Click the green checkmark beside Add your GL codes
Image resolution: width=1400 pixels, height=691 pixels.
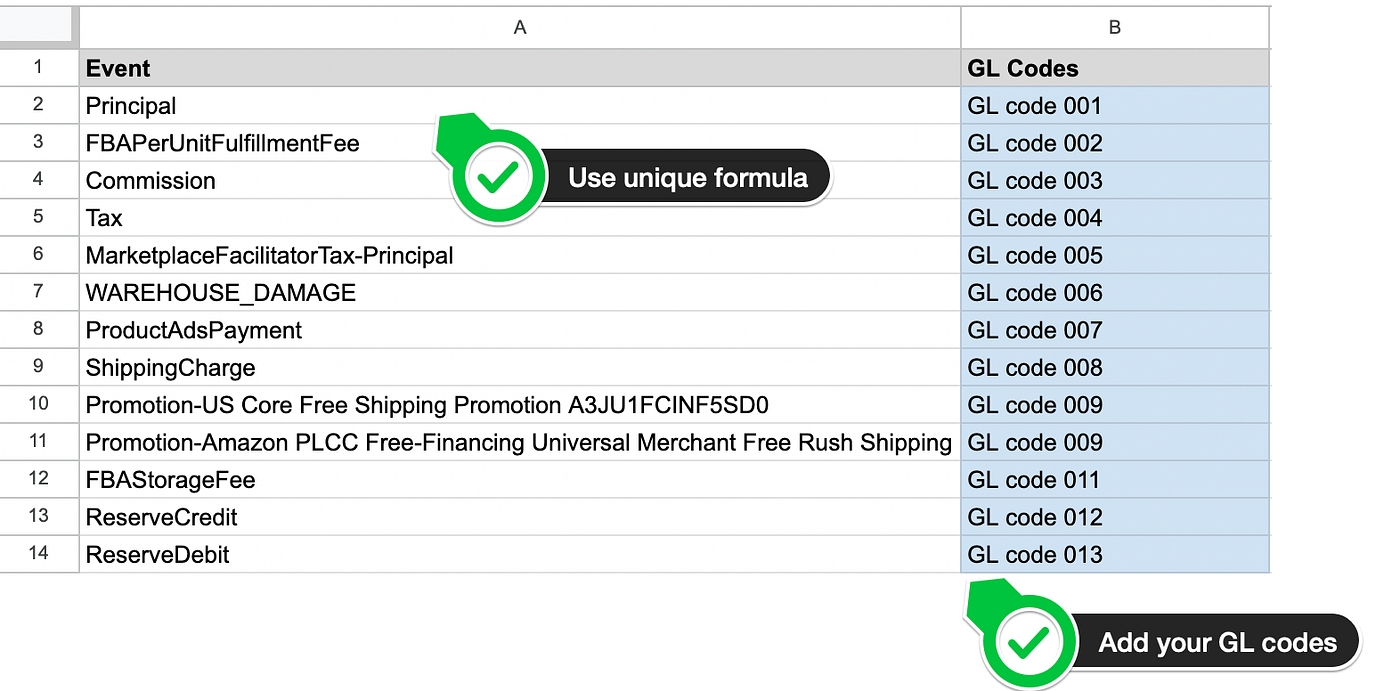point(1029,643)
